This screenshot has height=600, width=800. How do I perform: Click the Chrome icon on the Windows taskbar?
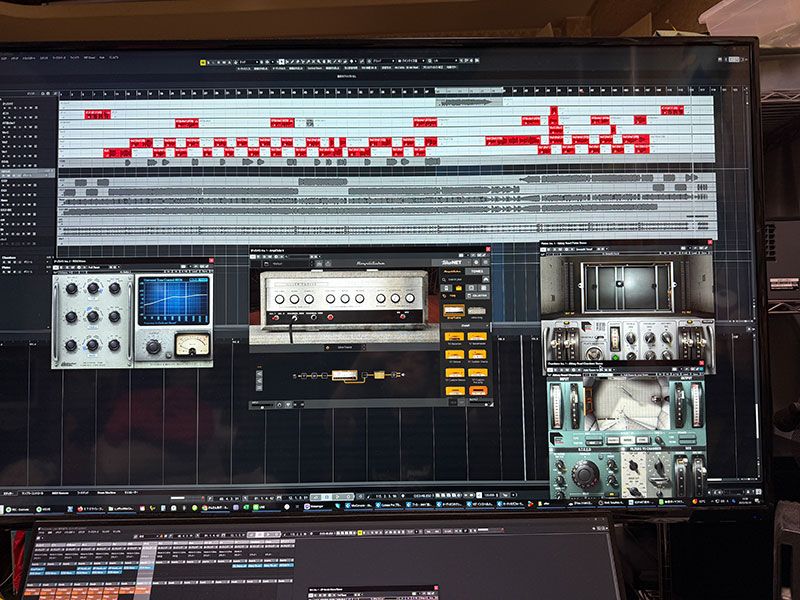(x=205, y=508)
